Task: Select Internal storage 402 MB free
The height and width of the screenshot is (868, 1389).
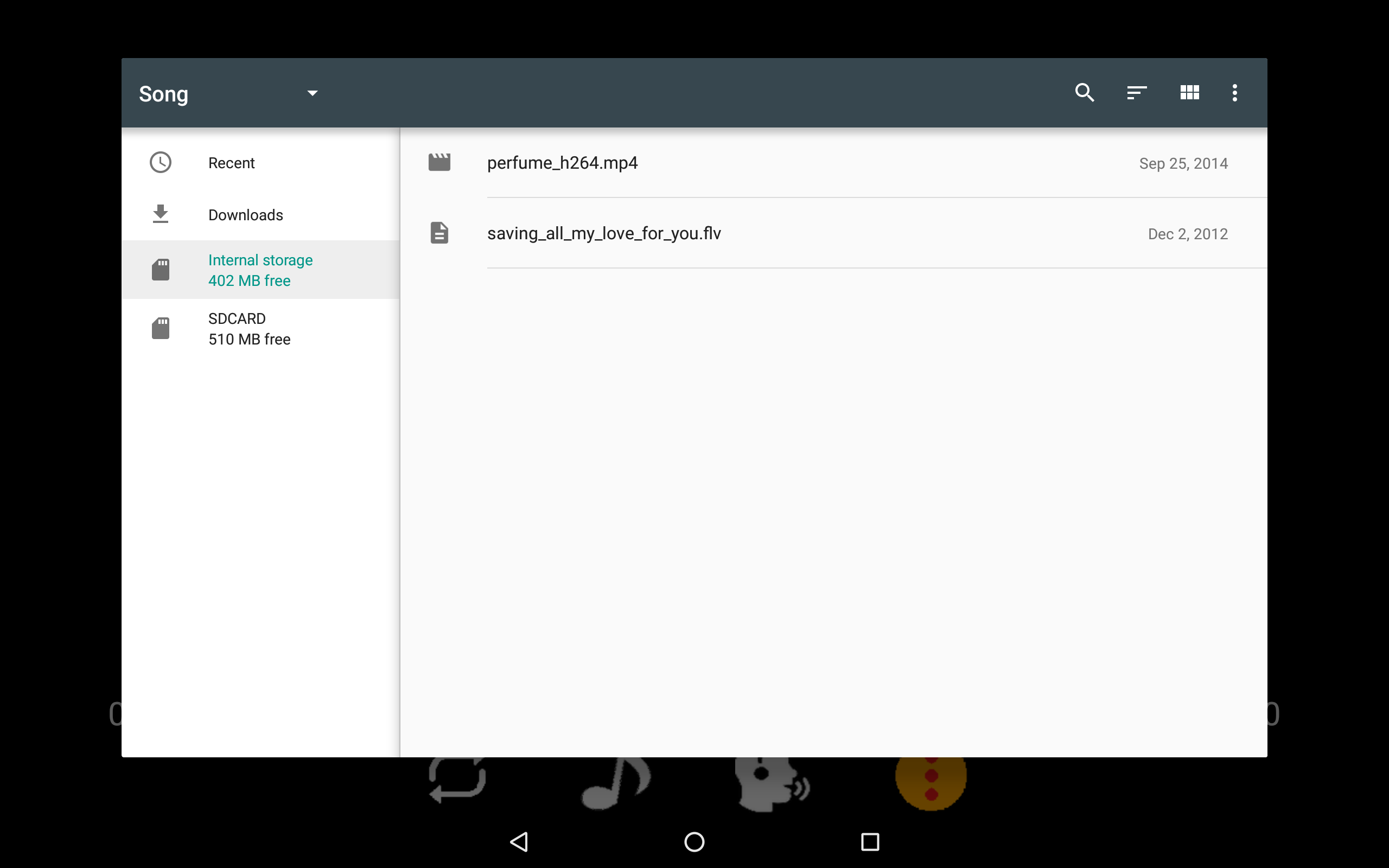Action: [260, 270]
